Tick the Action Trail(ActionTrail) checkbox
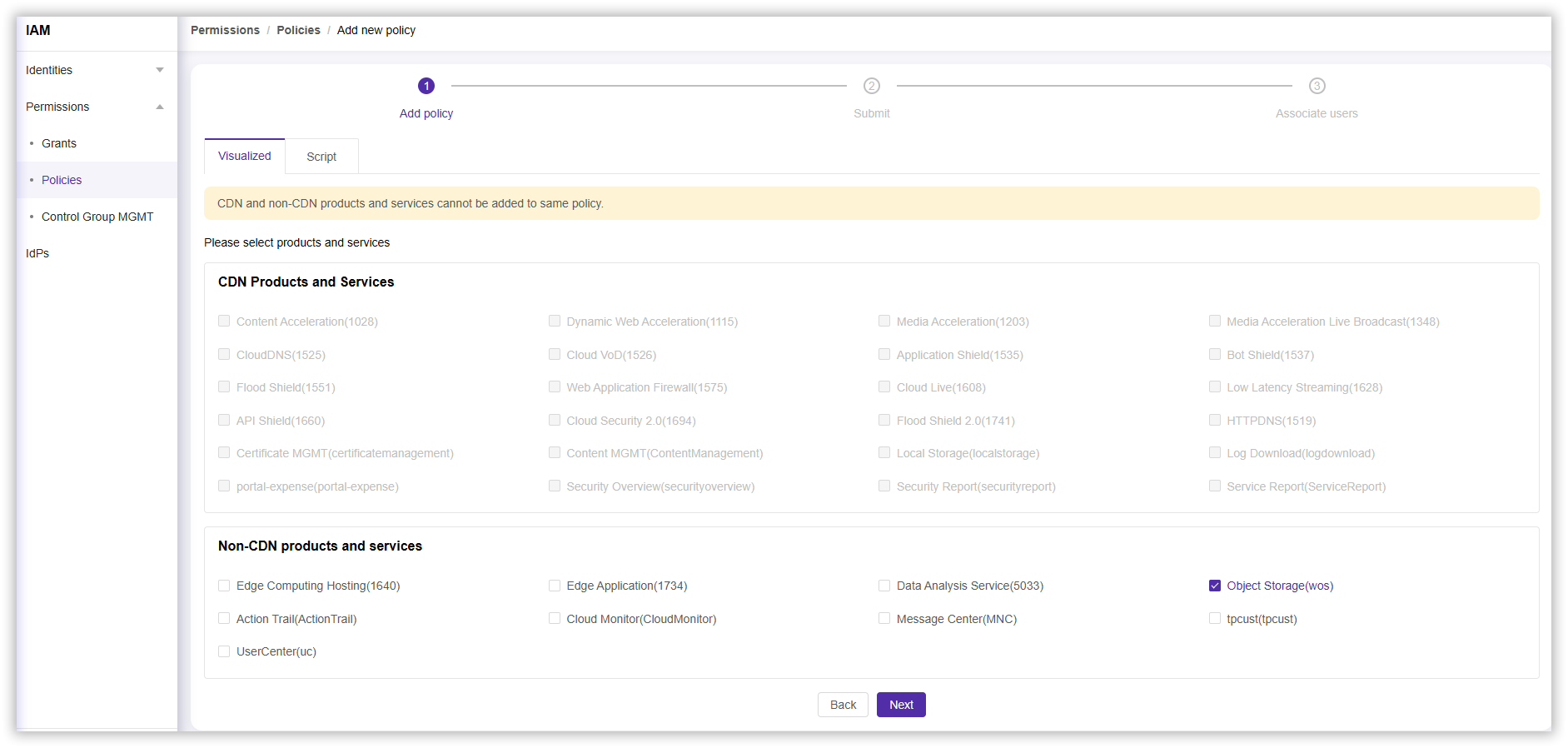 point(224,618)
